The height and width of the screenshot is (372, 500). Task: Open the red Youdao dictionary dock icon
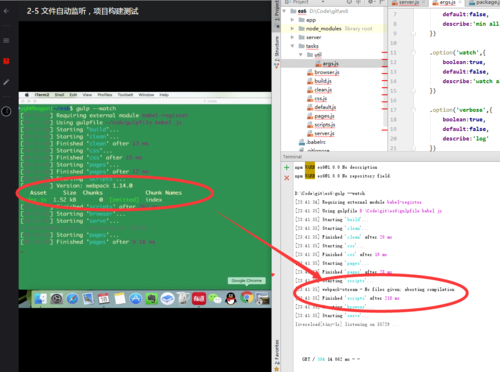click(x=199, y=298)
